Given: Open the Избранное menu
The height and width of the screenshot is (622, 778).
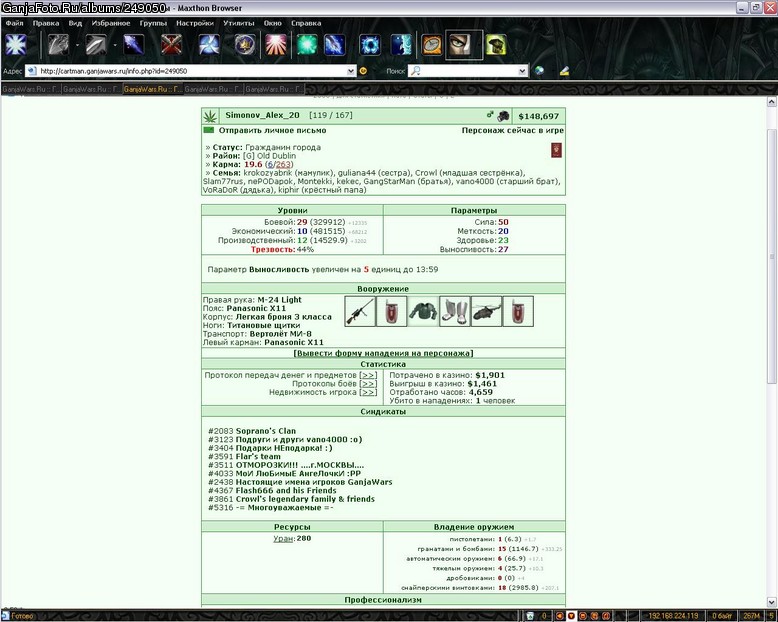Looking at the screenshot, I should (x=111, y=23).
